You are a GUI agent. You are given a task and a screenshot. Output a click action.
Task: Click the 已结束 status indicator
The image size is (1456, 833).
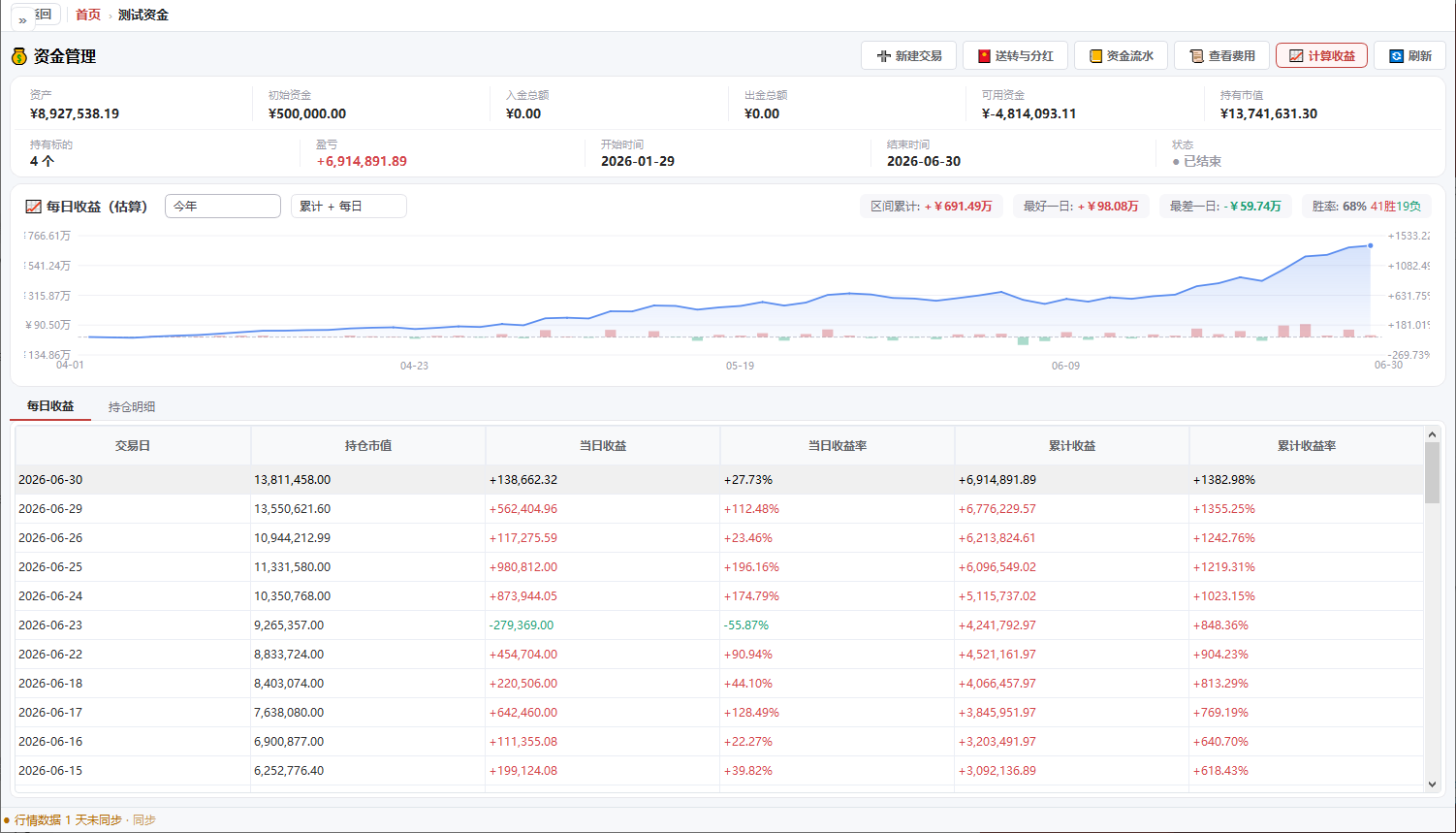(x=1197, y=161)
